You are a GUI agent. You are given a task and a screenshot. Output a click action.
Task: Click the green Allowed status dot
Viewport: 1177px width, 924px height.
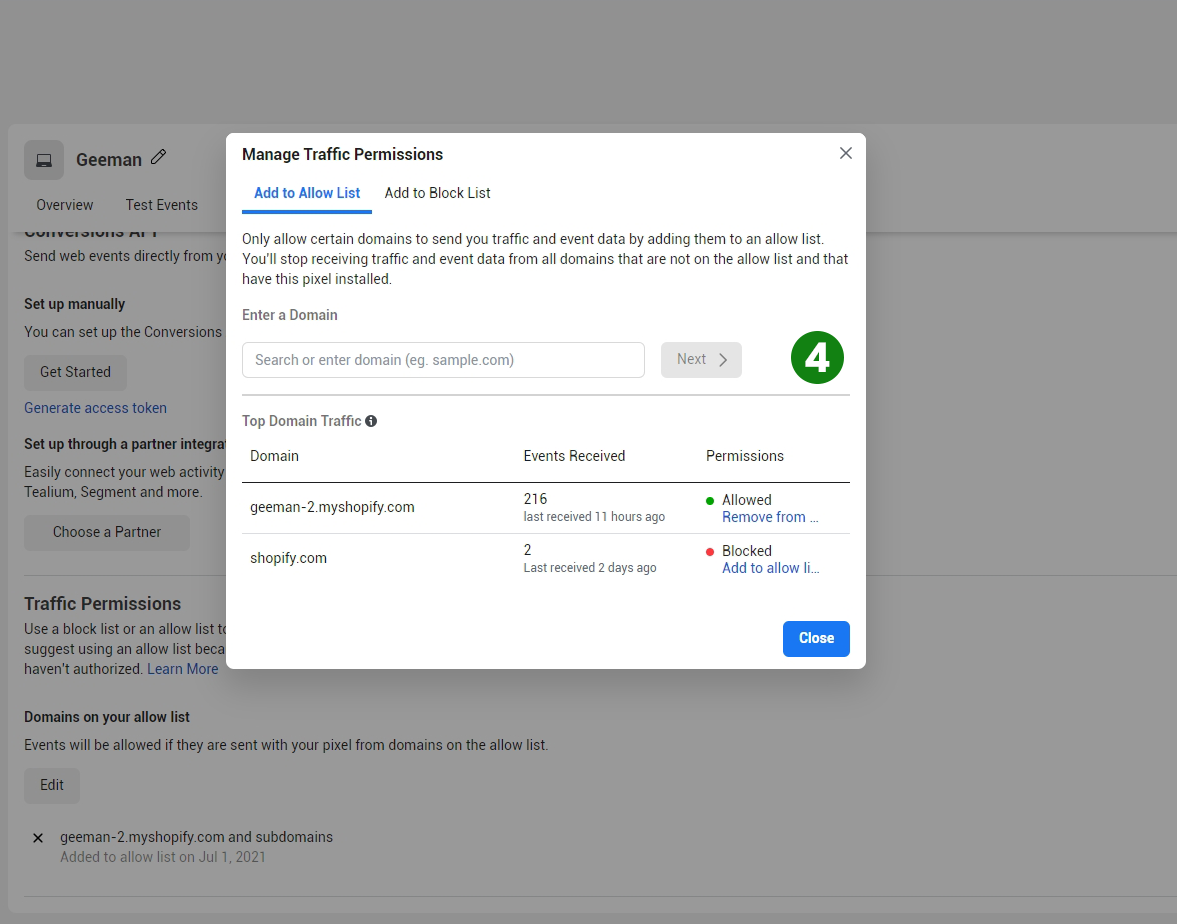click(710, 500)
